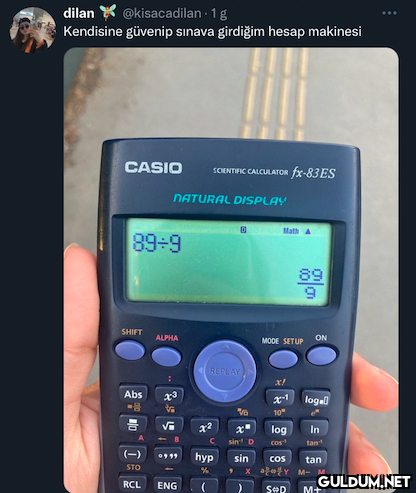Open the three-dot tweet options menu

point(389,13)
